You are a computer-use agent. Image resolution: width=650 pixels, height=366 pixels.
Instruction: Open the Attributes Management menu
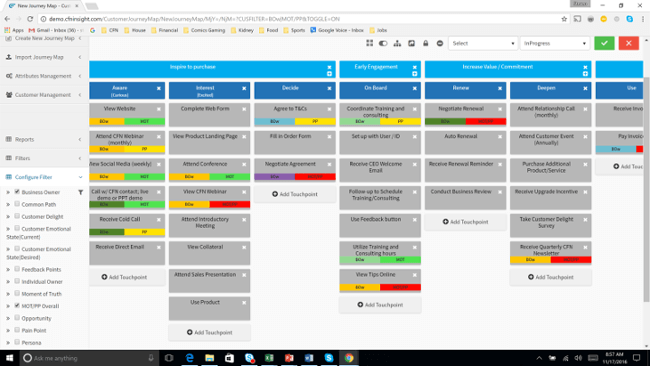click(44, 76)
